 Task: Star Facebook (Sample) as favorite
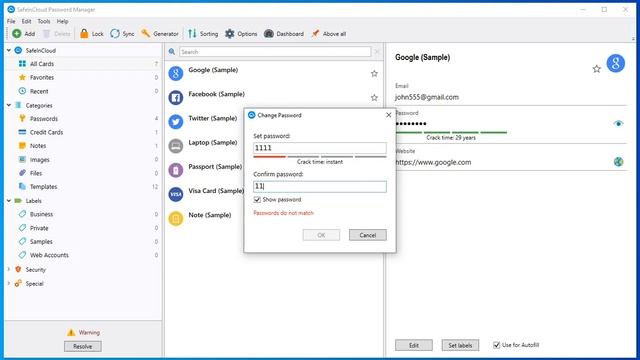(374, 98)
